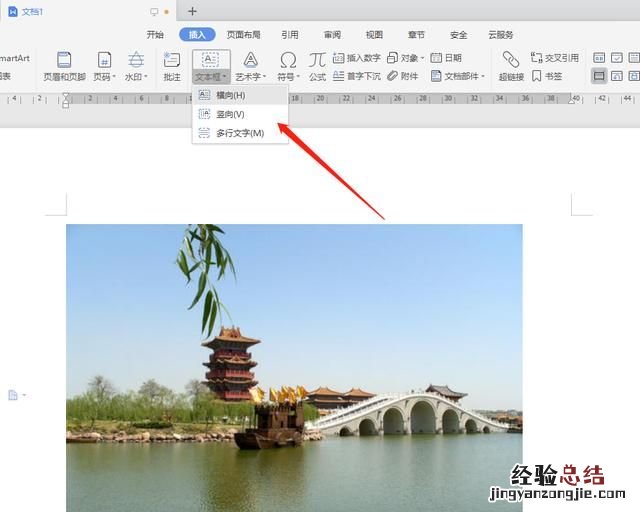Click the floating page icon at the left margin
The height and width of the screenshot is (512, 640).
tap(13, 395)
